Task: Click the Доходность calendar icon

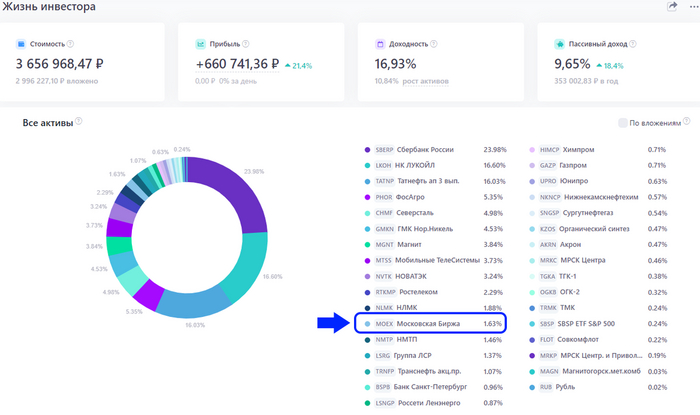Action: tap(380, 44)
